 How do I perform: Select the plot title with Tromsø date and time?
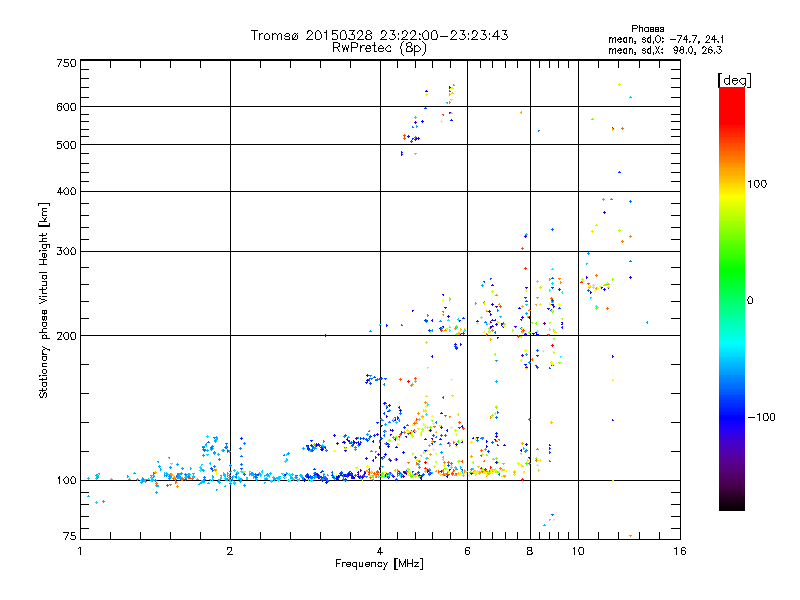(x=379, y=35)
